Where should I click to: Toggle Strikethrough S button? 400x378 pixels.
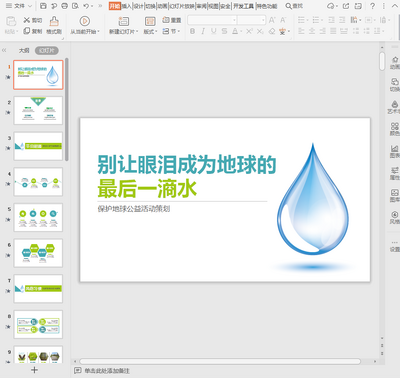tap(224, 31)
